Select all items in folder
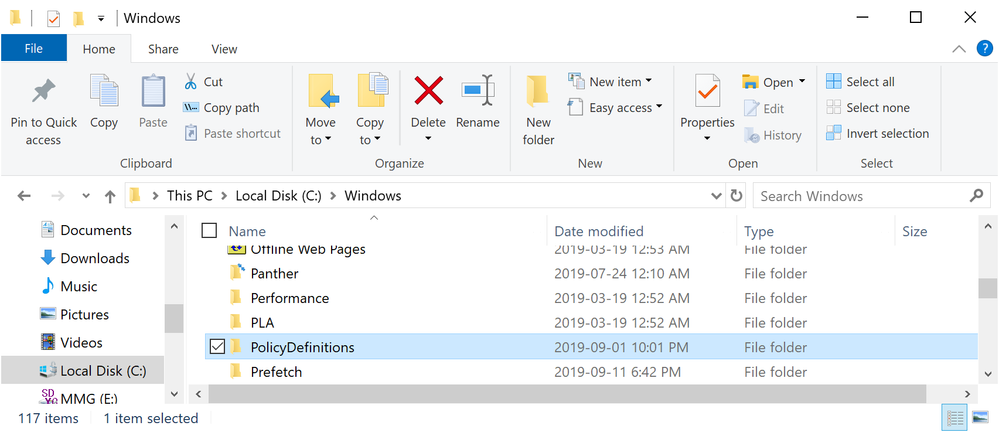The height and width of the screenshot is (432, 999). [860, 82]
